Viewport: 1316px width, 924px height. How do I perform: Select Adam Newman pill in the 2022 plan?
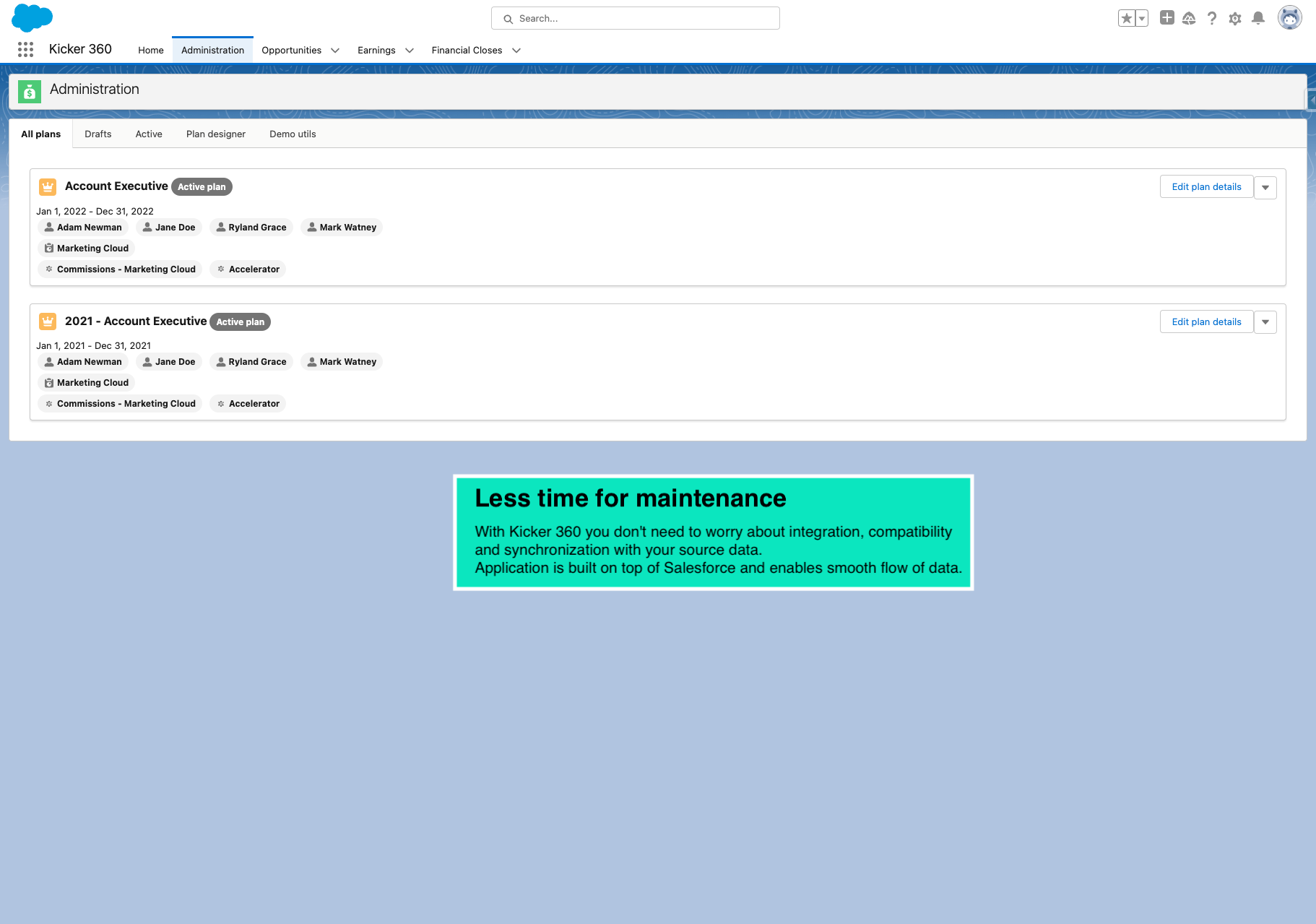83,228
